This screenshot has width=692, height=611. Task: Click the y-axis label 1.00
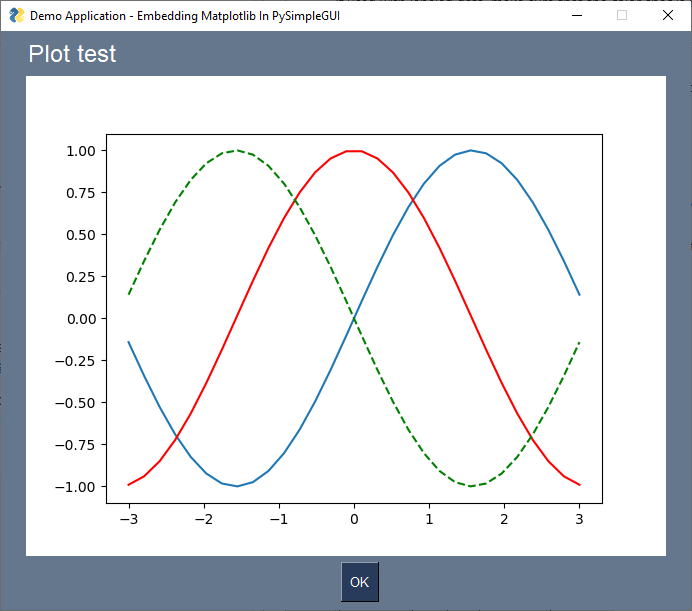point(81,151)
